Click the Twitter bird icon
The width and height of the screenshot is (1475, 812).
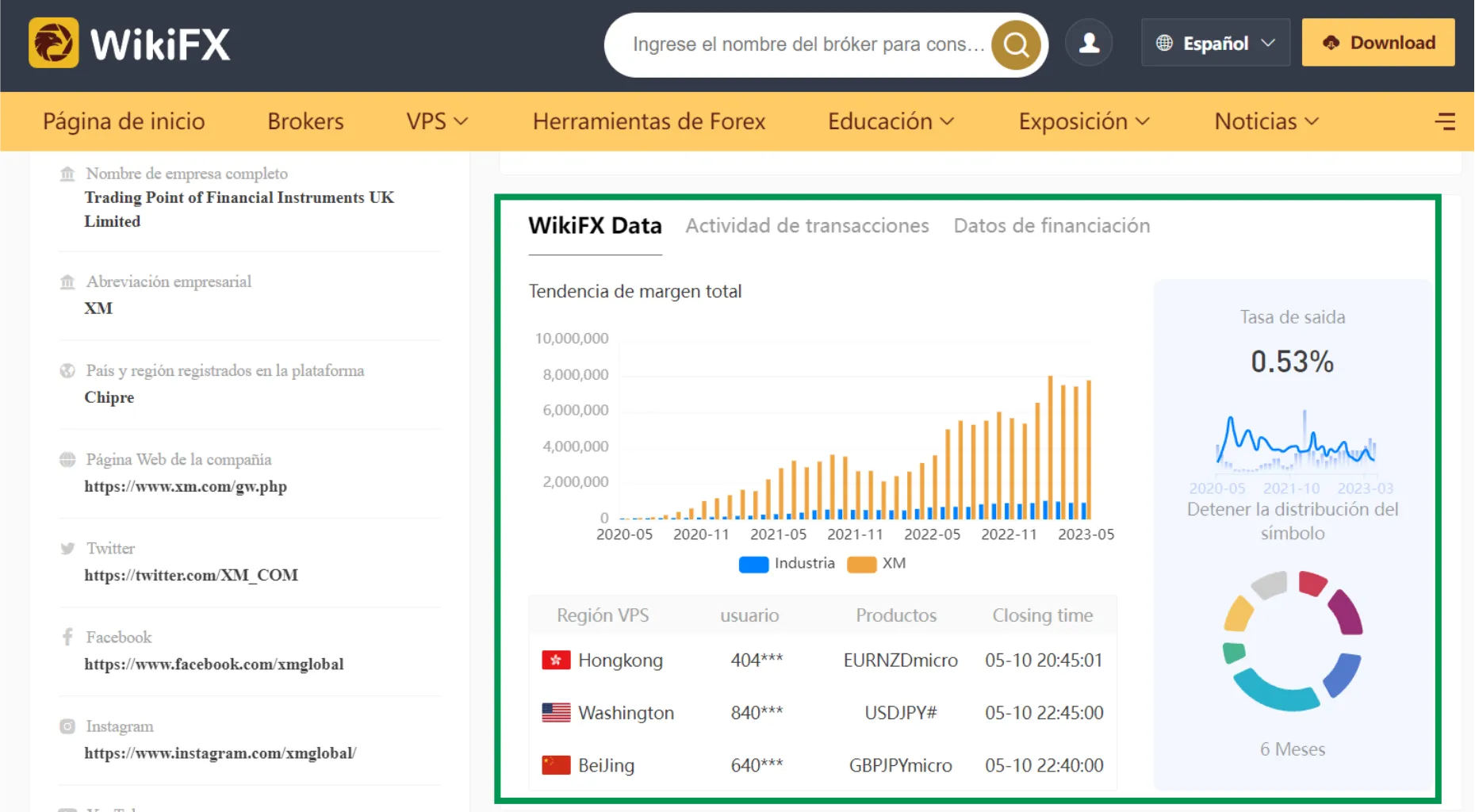[x=67, y=548]
